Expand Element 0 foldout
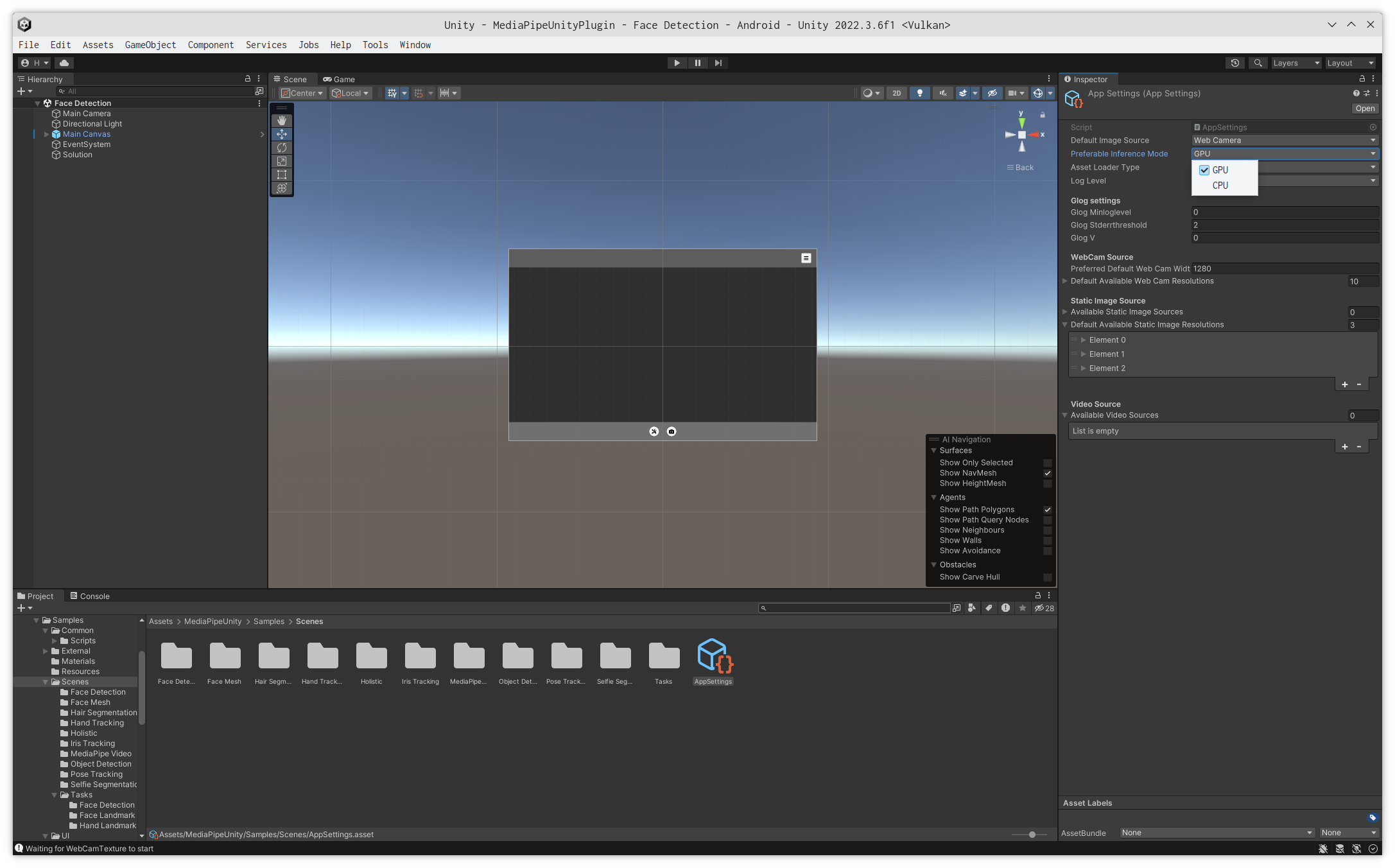The image size is (1395, 868). coord(1084,340)
